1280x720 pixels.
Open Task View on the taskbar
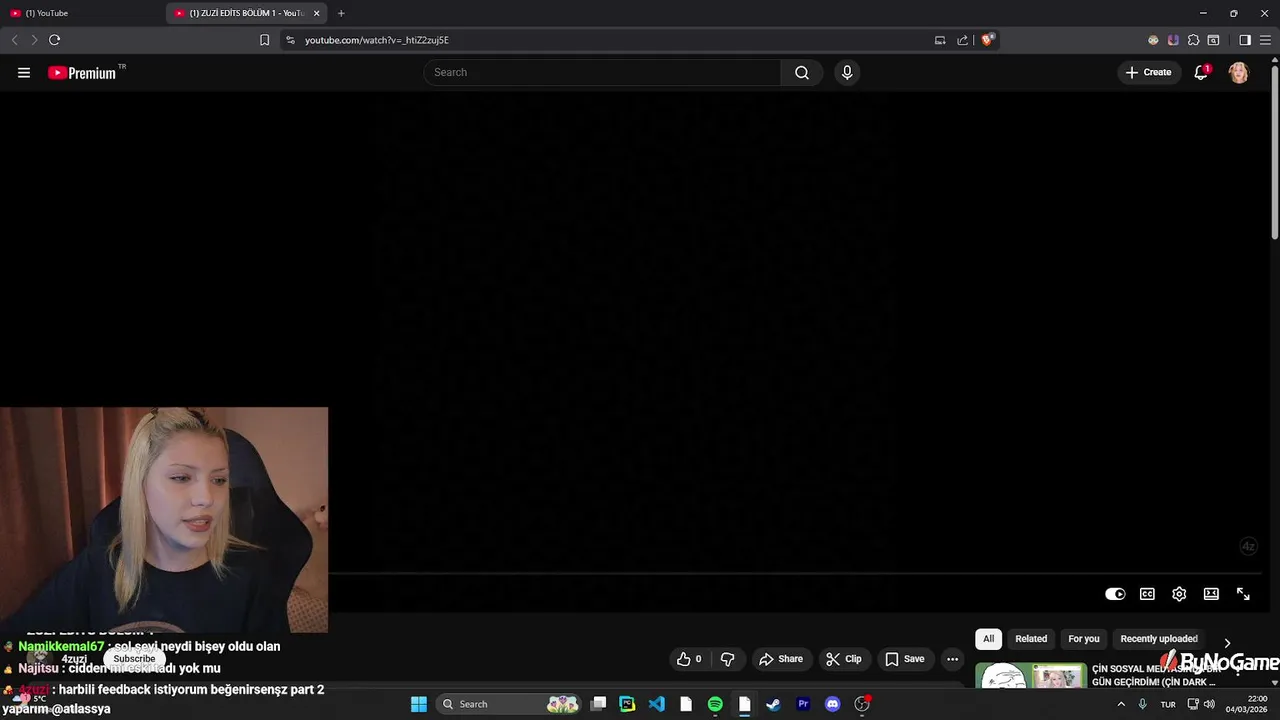[598, 704]
